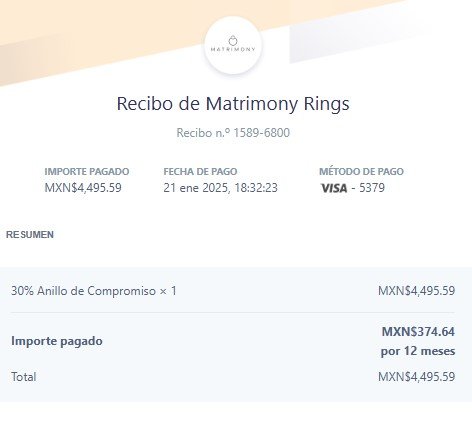Click the VISA card logo

coord(334,188)
